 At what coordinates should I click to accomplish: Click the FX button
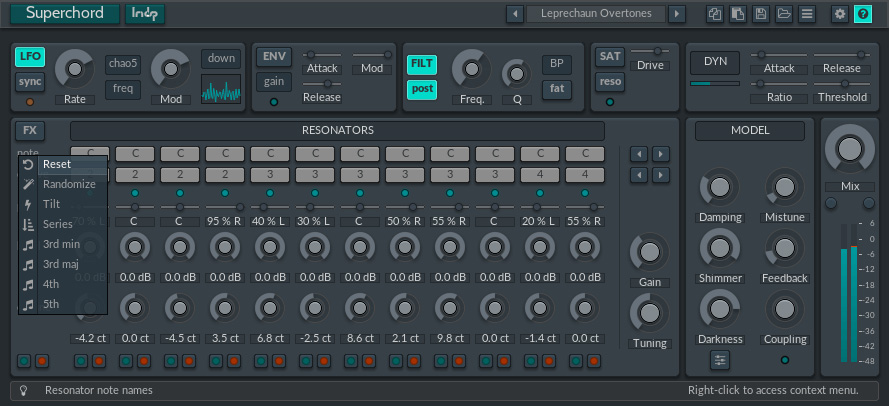pos(29,131)
